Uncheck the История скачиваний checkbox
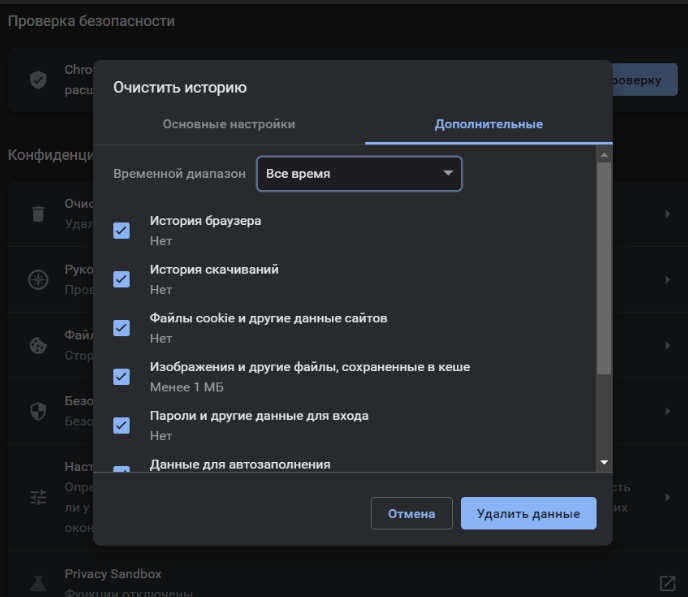Screen dimensions: 688x597 pos(122,279)
